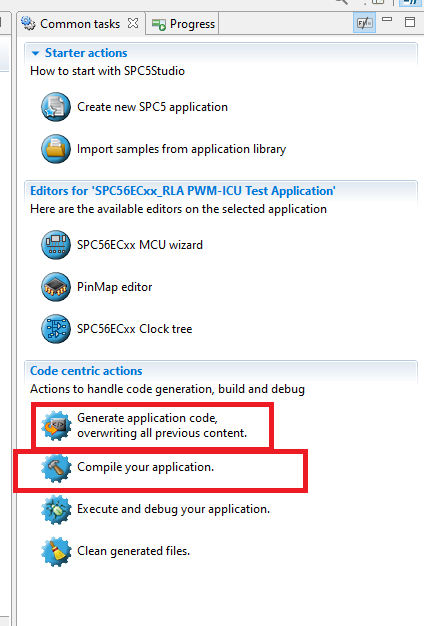This screenshot has height=626, width=424.
Task: Click the Generate application code gear icon
Action: 56,426
